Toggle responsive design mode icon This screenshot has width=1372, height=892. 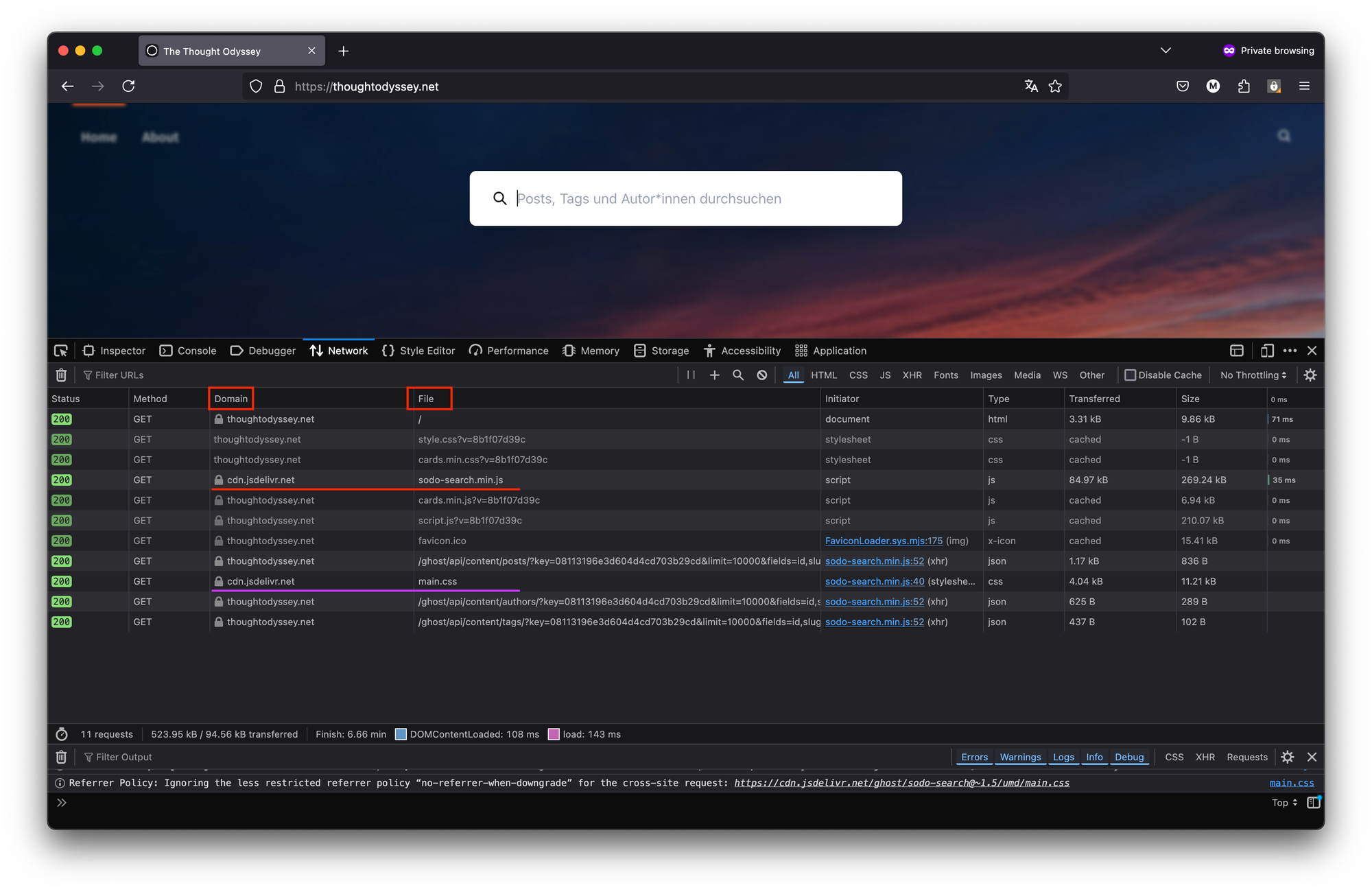click(x=1267, y=351)
